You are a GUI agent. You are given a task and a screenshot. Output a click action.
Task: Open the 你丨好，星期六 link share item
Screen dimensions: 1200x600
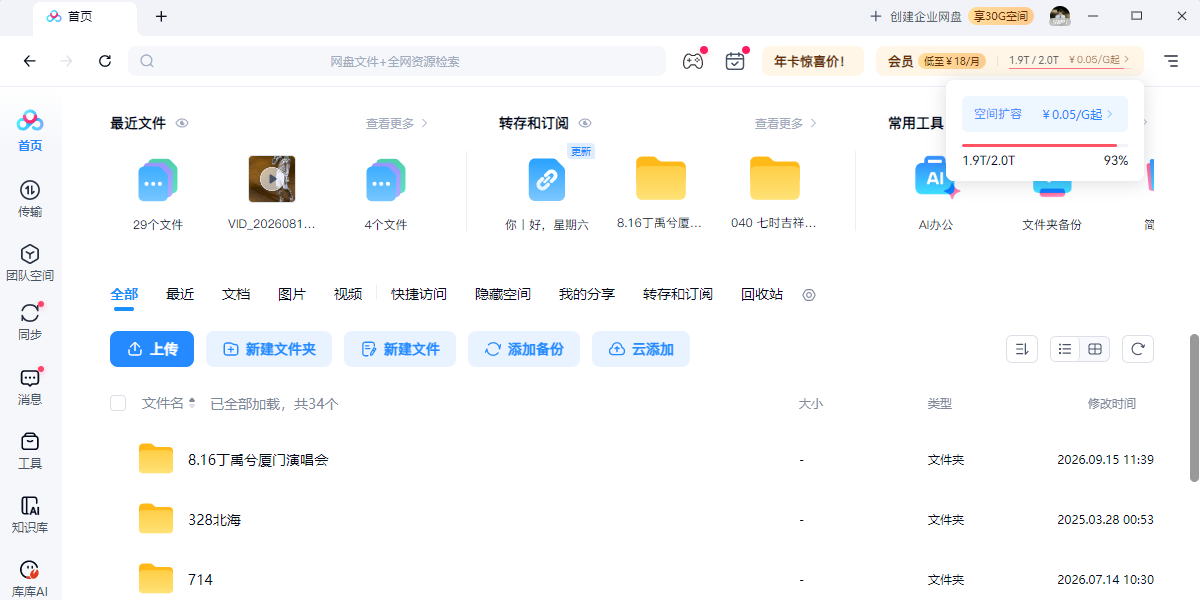pos(547,181)
